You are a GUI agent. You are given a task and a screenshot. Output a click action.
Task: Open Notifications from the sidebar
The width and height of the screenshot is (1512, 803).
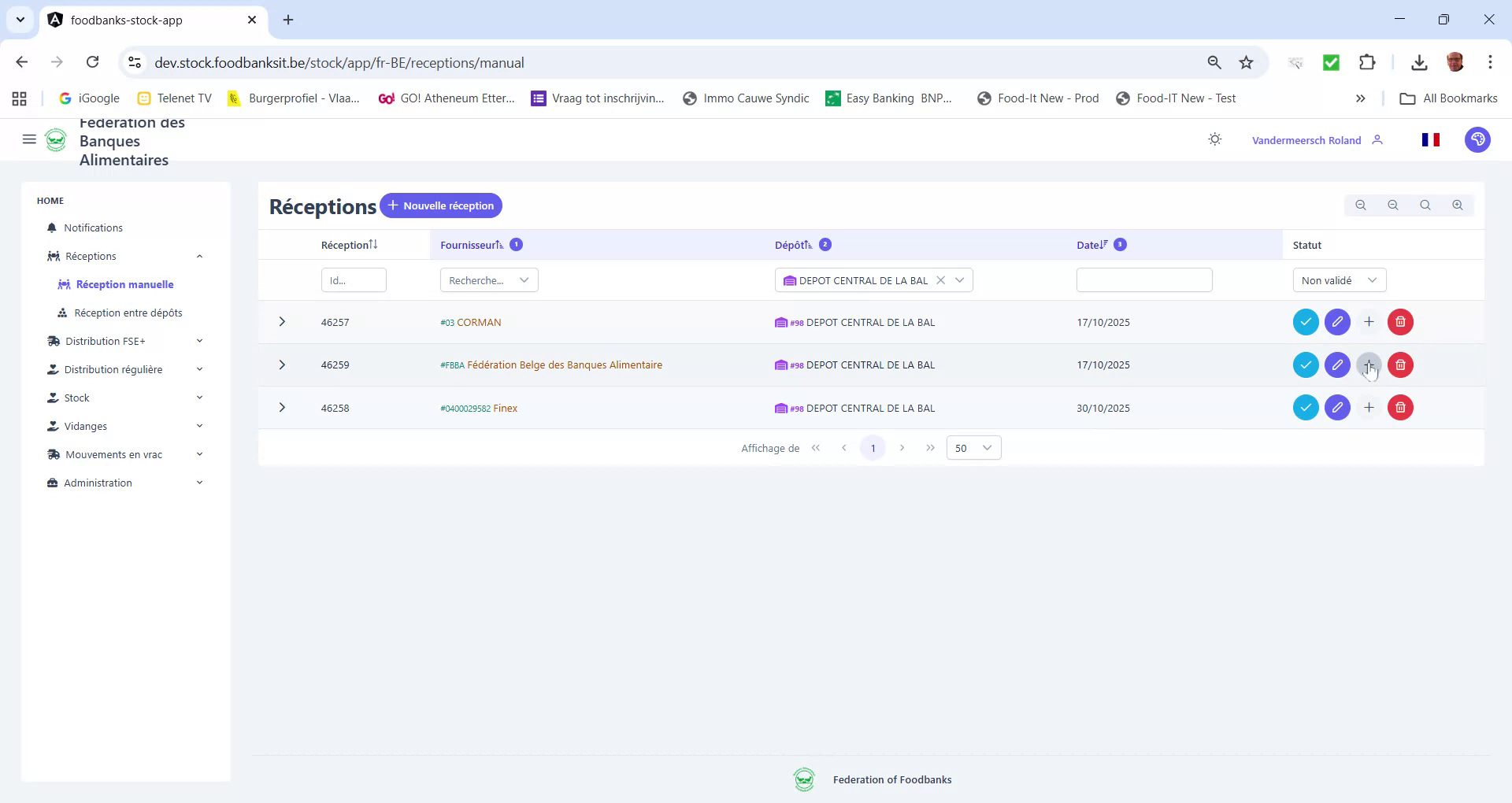(x=92, y=228)
